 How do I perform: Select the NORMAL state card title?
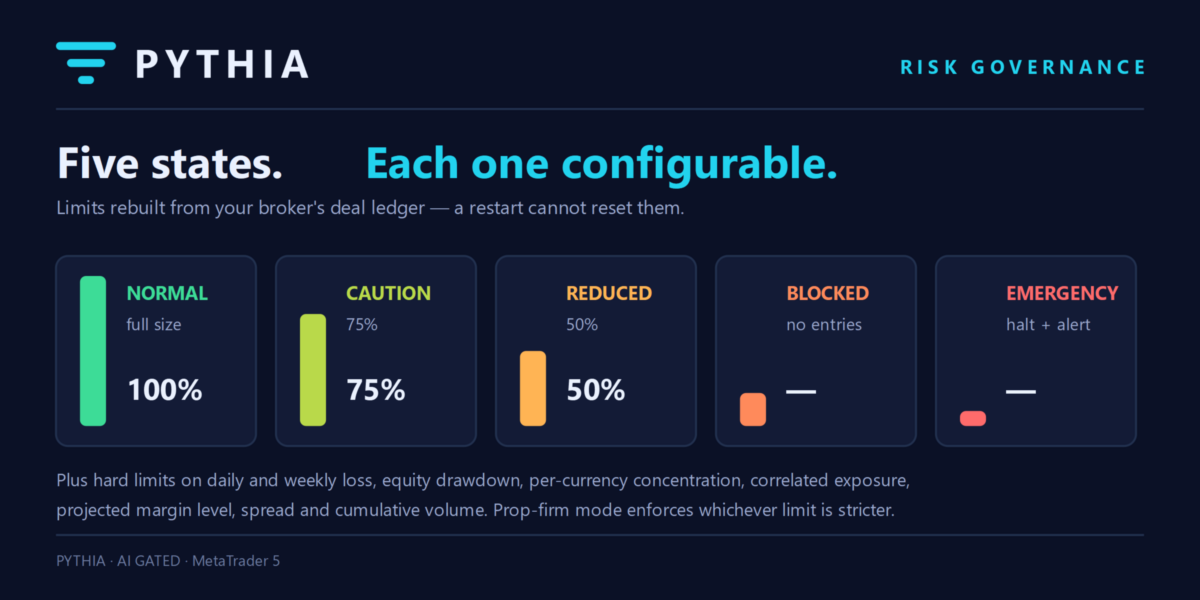pos(167,294)
